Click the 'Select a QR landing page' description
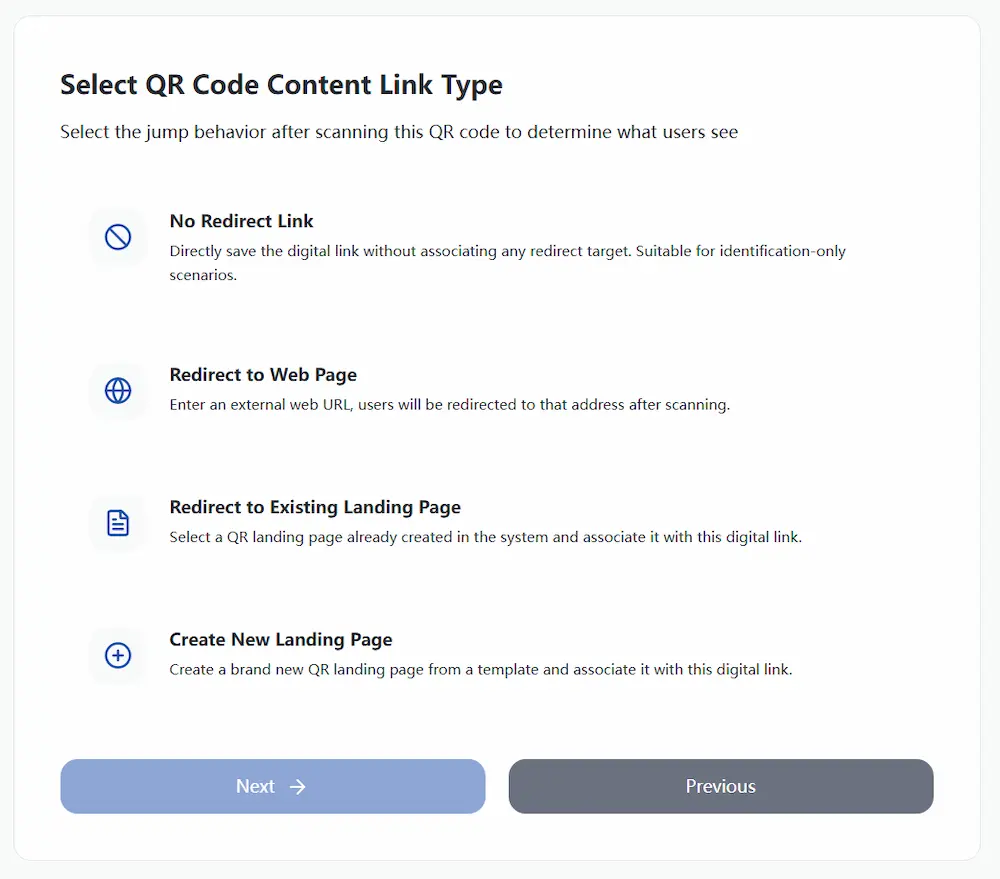 tap(485, 537)
